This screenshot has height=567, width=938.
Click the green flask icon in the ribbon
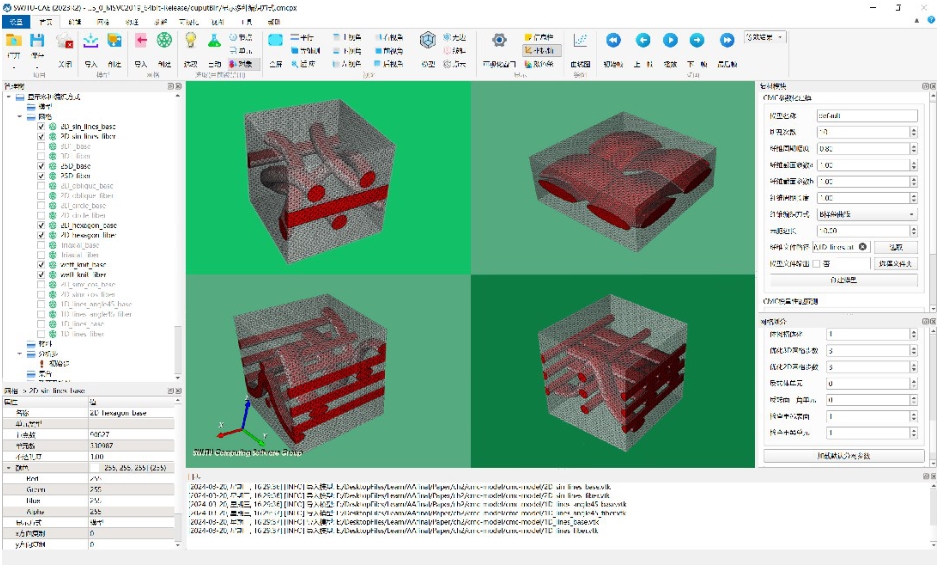coord(214,41)
